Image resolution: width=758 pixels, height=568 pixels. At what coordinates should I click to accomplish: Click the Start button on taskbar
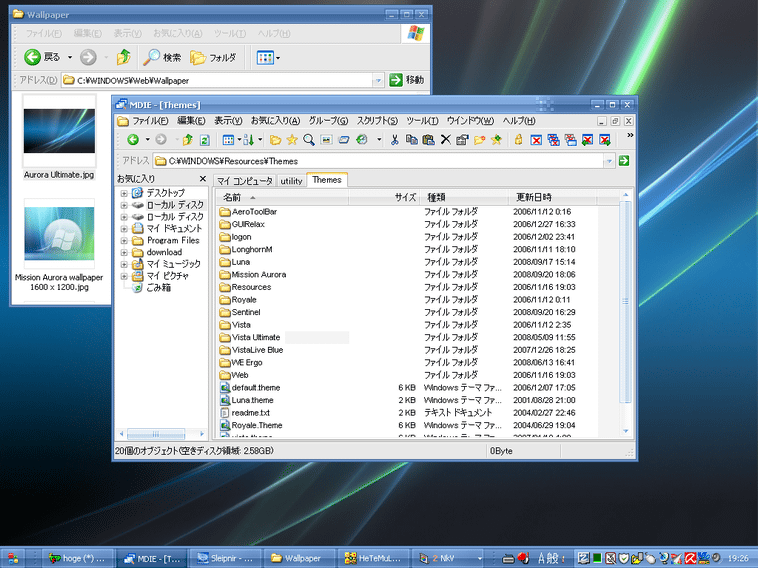[14, 558]
